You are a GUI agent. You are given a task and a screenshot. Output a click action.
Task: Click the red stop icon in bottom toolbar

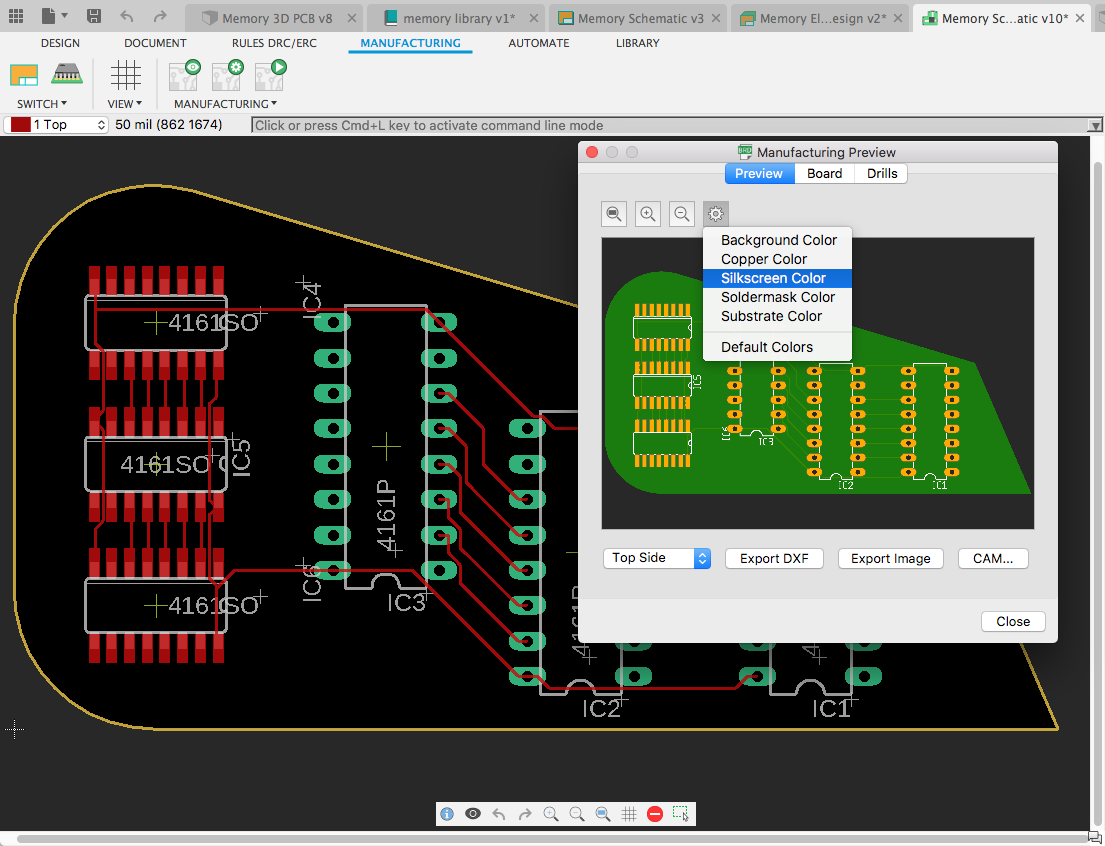655,814
